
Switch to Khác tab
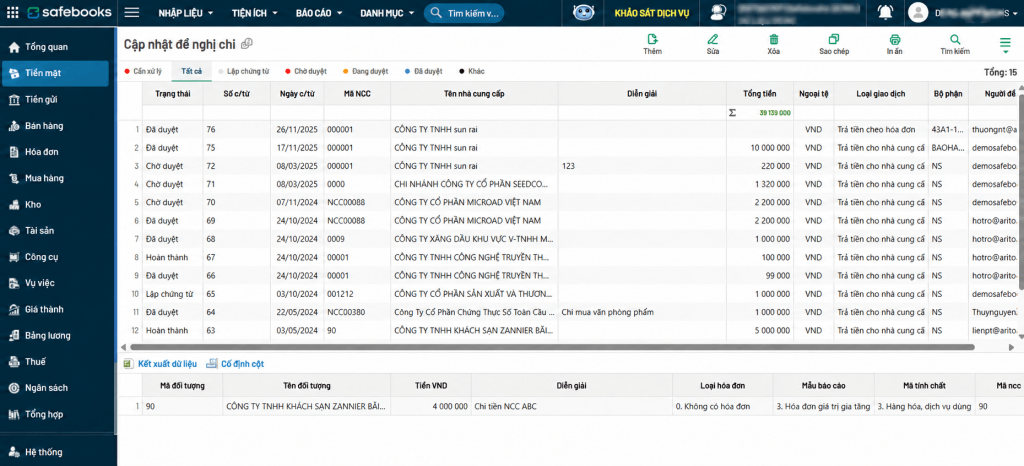click(472, 71)
